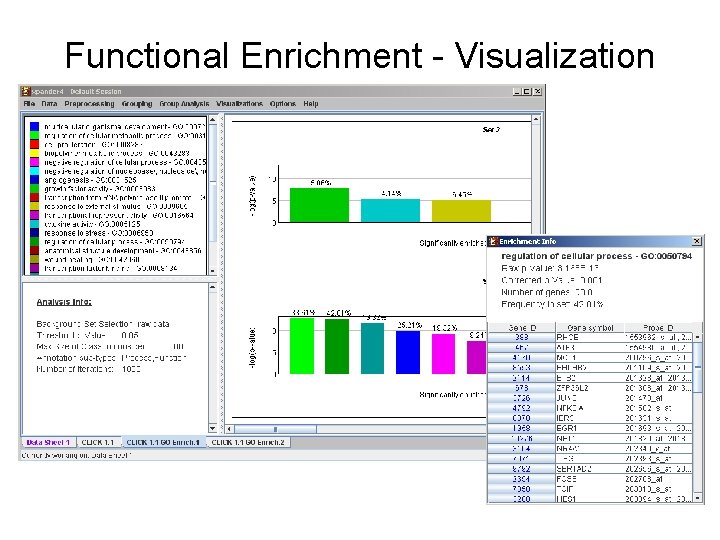Open the Visualizations menu
Viewport: 720px width, 540px height.
click(239, 104)
